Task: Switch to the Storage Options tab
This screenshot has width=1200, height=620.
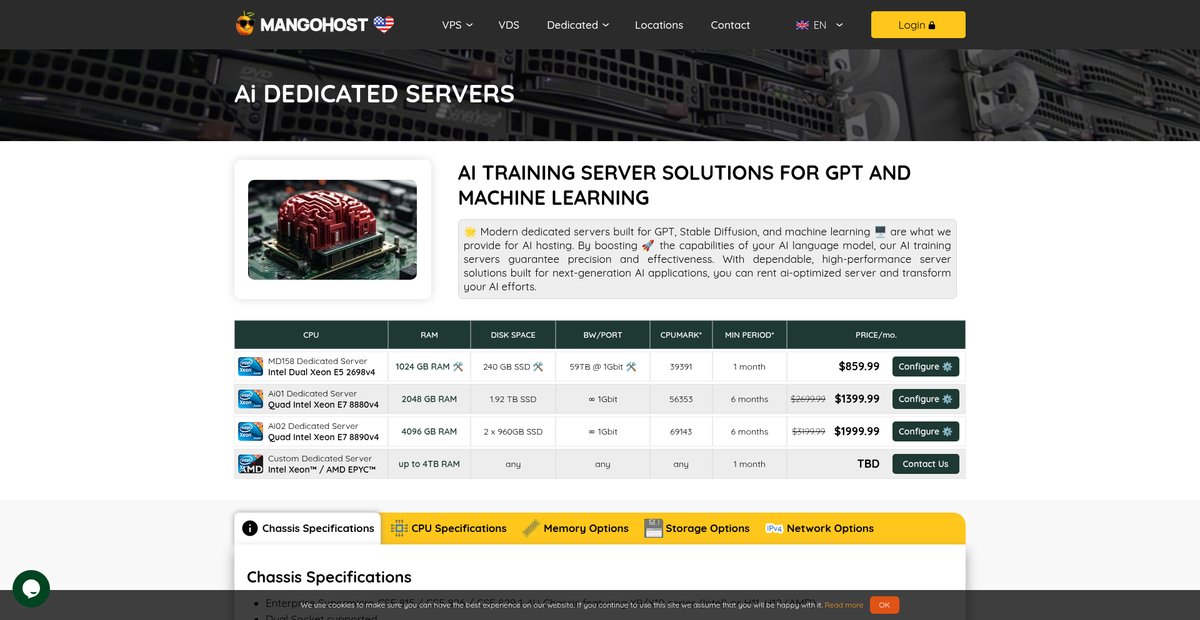Action: pyautogui.click(x=697, y=528)
